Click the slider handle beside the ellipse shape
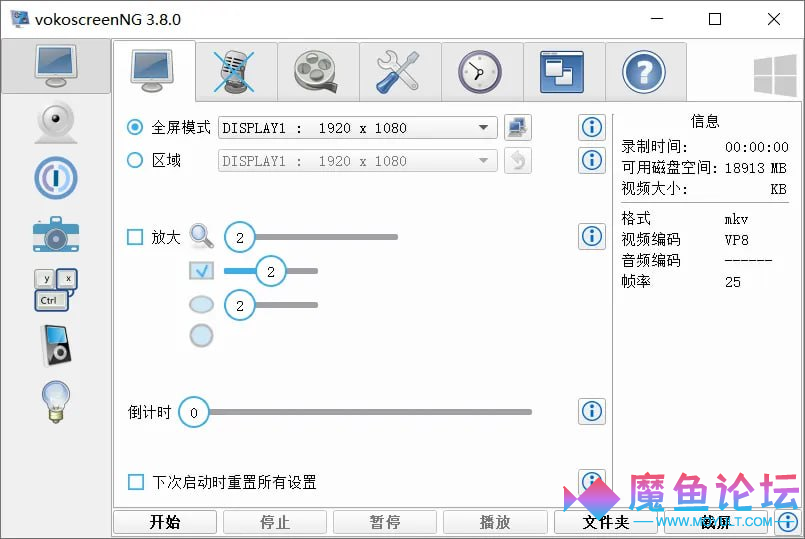805x539 pixels. pos(240,305)
